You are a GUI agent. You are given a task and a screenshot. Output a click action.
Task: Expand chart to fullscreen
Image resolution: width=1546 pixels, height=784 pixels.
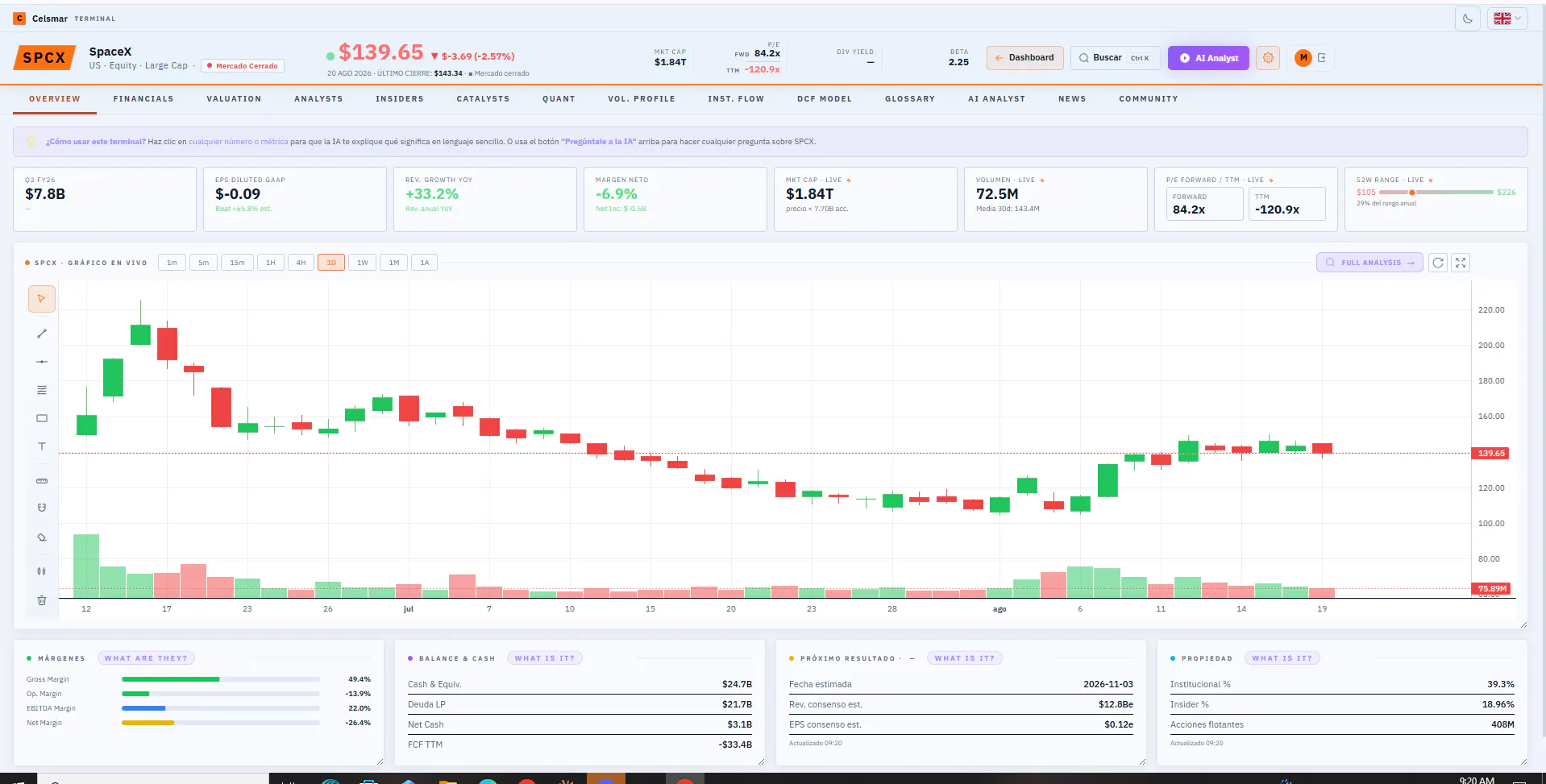[1461, 263]
